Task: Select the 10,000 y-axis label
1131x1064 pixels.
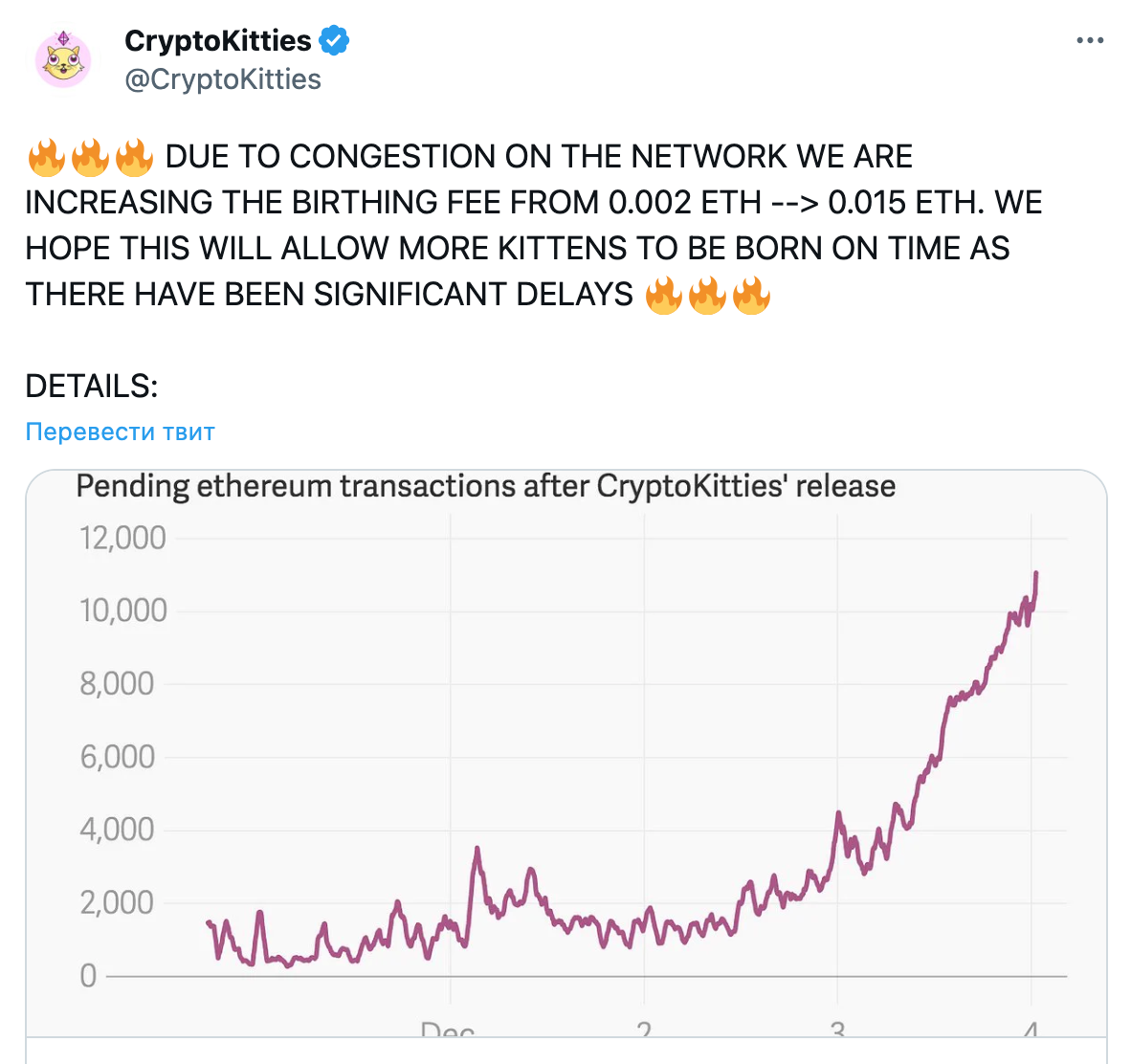Action: coord(123,611)
